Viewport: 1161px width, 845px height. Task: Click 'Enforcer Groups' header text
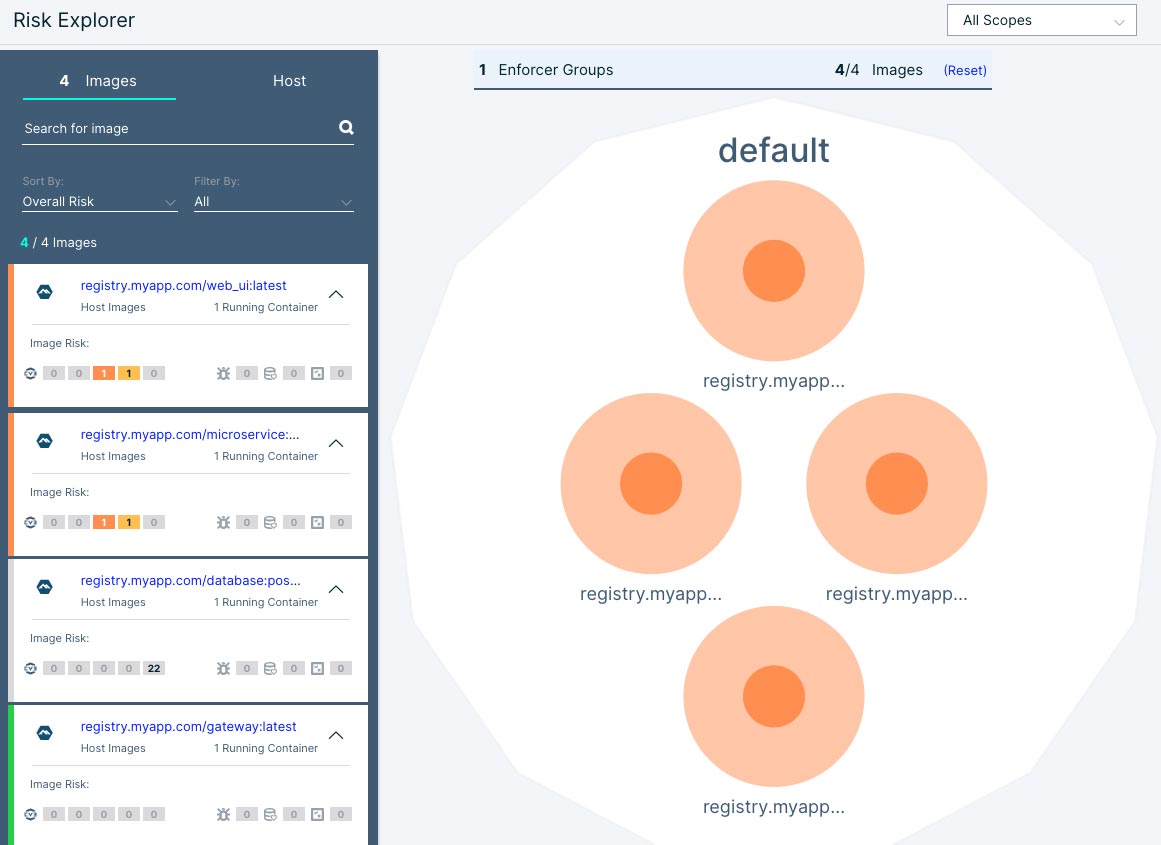coord(555,70)
